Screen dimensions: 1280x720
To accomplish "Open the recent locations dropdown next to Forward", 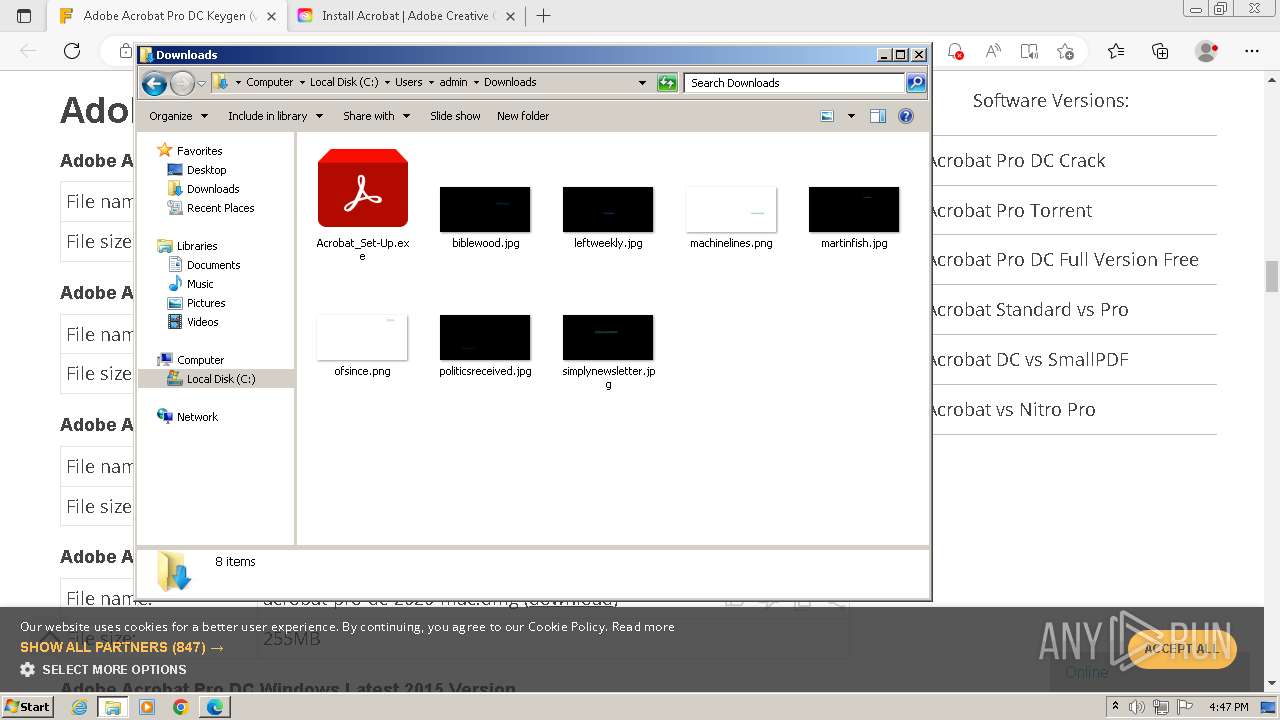I will (201, 83).
